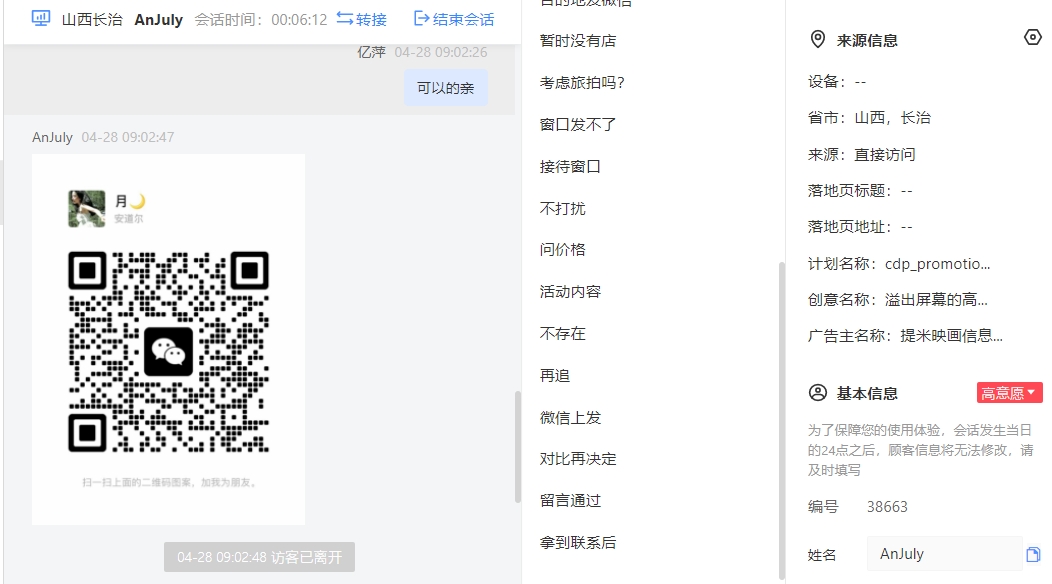Click the 可以的亲 message bubble
1052x584 pixels.
pyautogui.click(x=445, y=88)
